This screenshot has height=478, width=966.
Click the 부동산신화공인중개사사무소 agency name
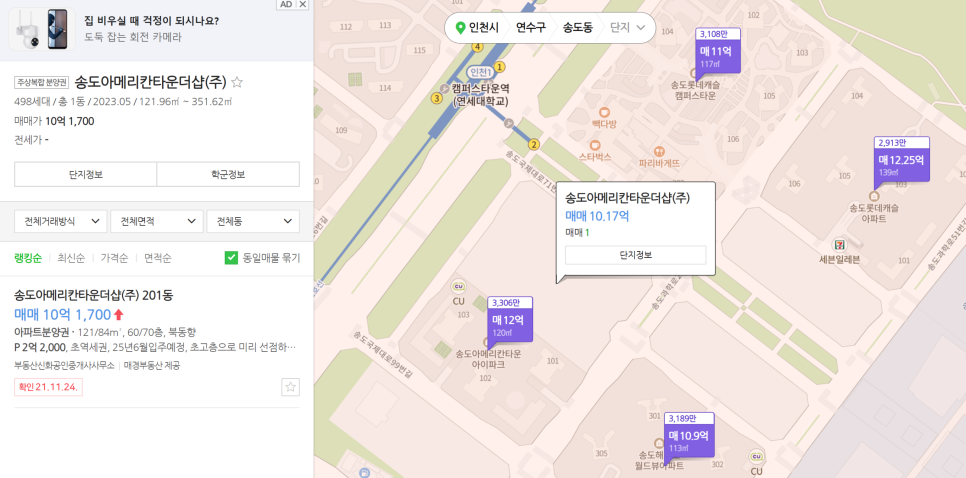click(64, 365)
